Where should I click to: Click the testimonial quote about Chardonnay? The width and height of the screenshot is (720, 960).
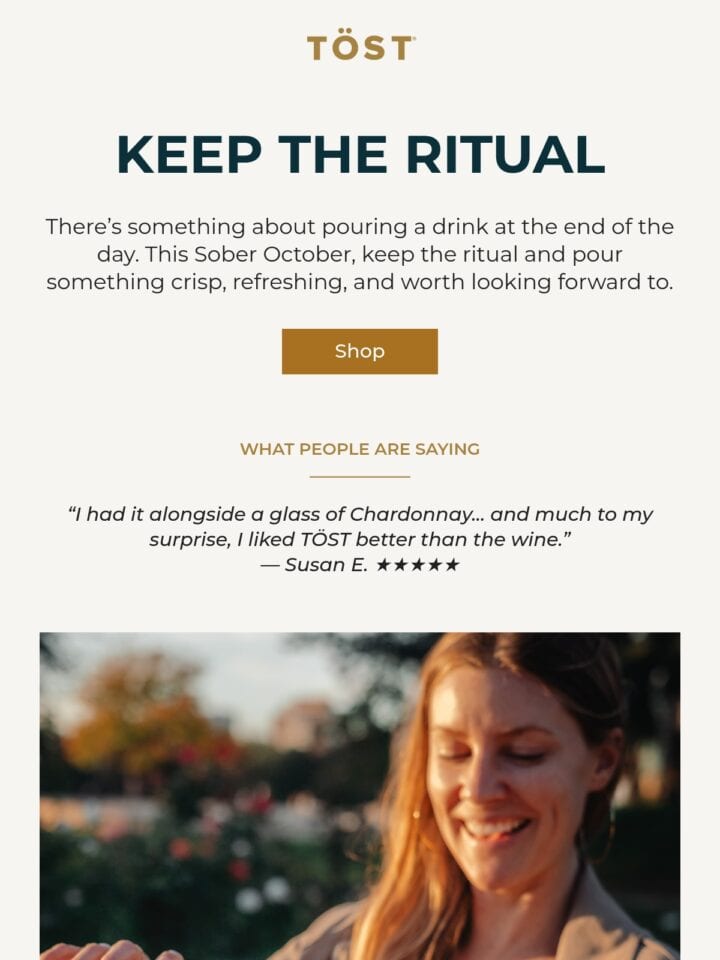(360, 527)
